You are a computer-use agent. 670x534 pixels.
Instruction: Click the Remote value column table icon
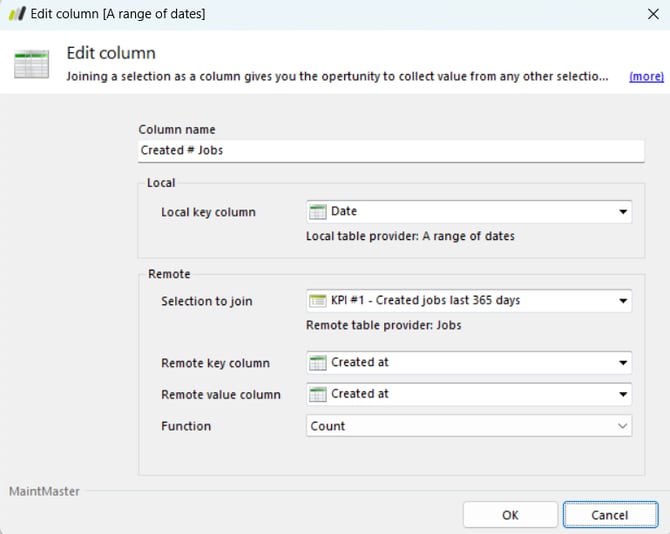[x=318, y=395]
